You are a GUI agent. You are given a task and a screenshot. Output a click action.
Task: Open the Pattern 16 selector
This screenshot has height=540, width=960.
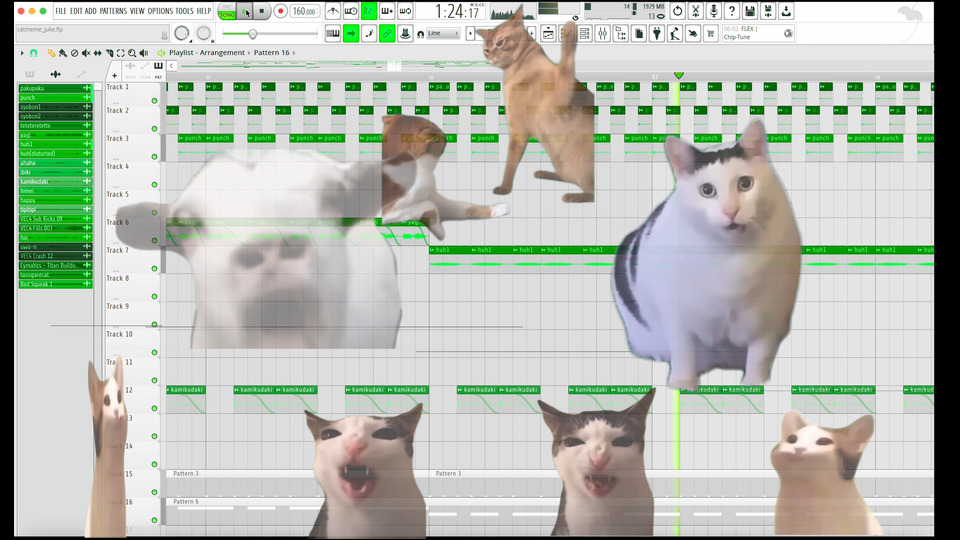click(x=271, y=53)
